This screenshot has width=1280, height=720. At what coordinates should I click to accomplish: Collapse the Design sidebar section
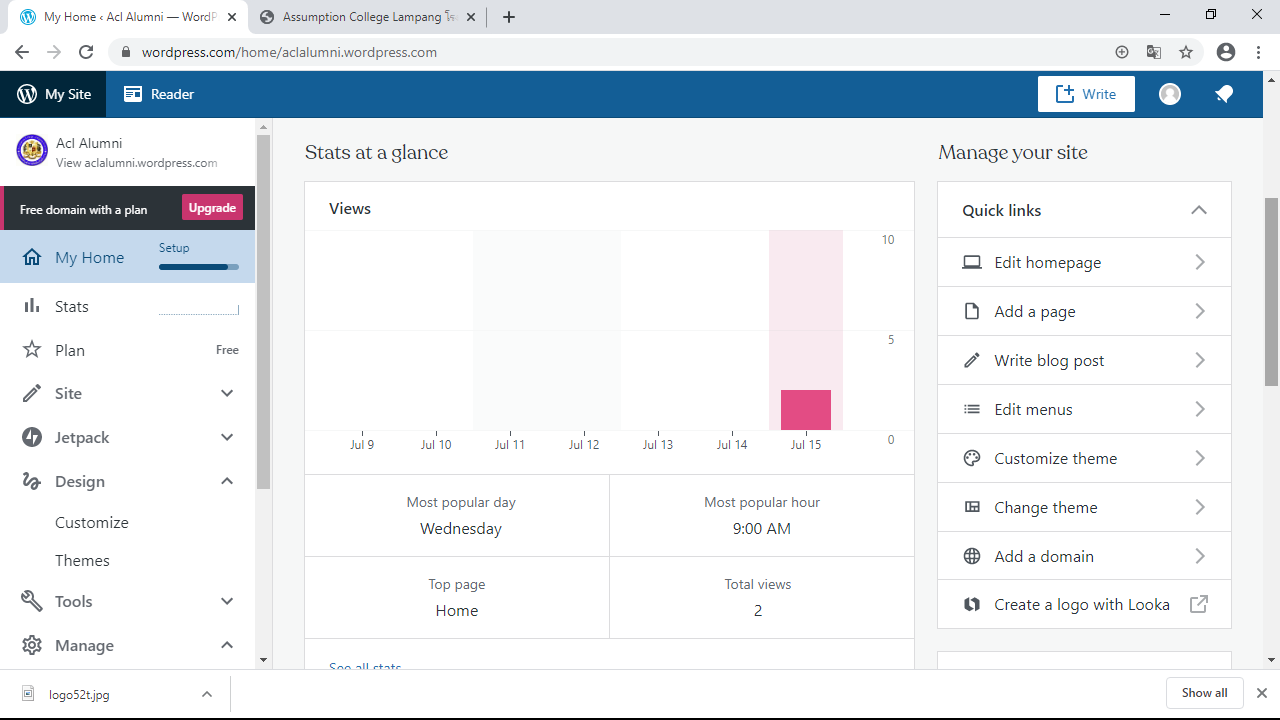tap(227, 482)
